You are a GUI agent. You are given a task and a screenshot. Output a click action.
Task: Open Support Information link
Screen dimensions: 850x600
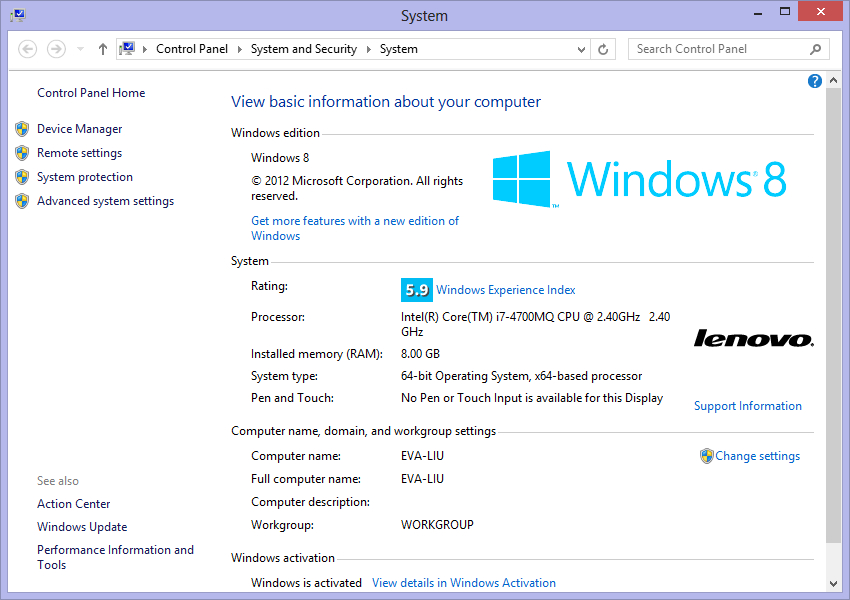[x=748, y=406]
